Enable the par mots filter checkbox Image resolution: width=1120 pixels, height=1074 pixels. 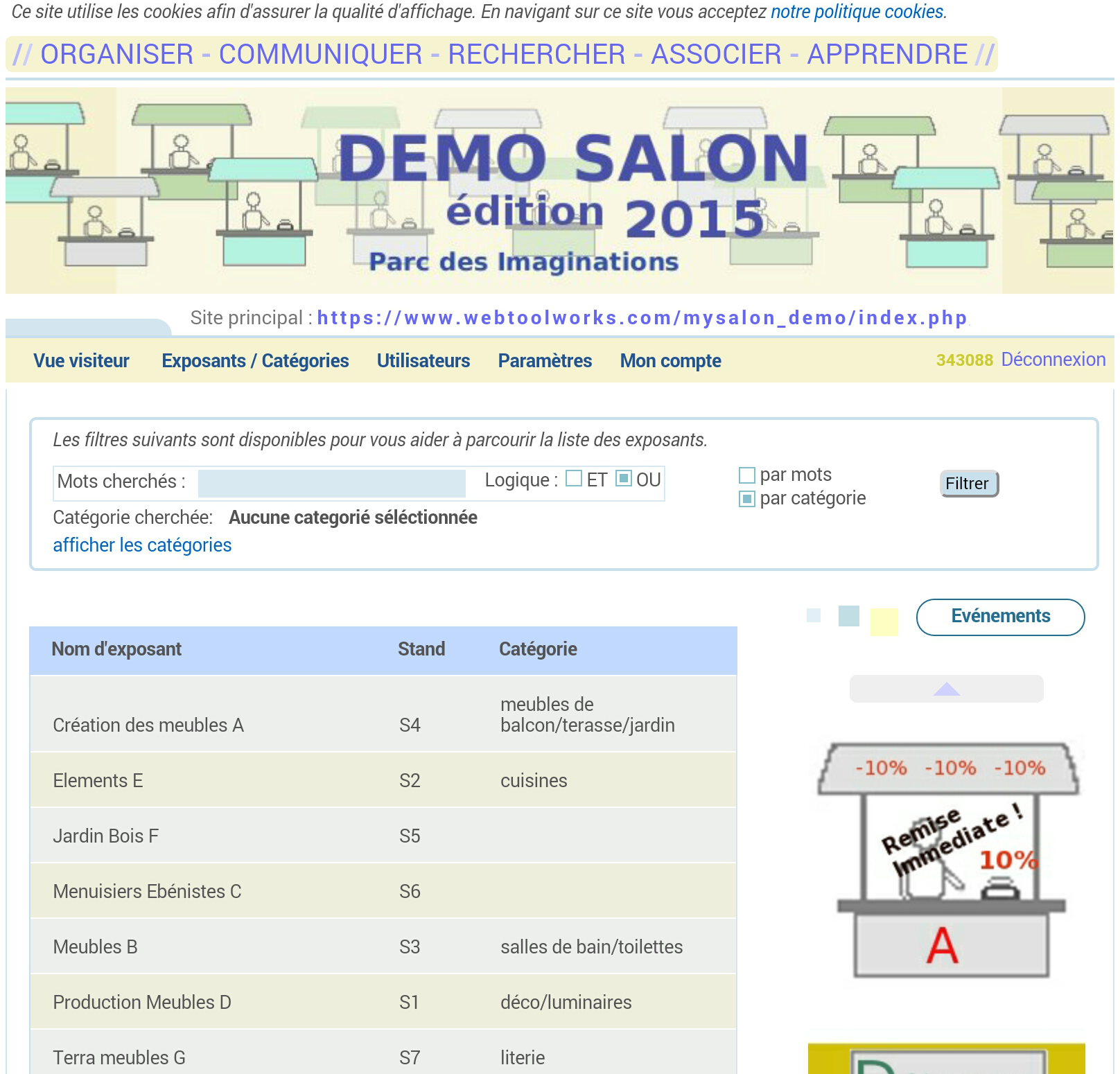tap(747, 475)
